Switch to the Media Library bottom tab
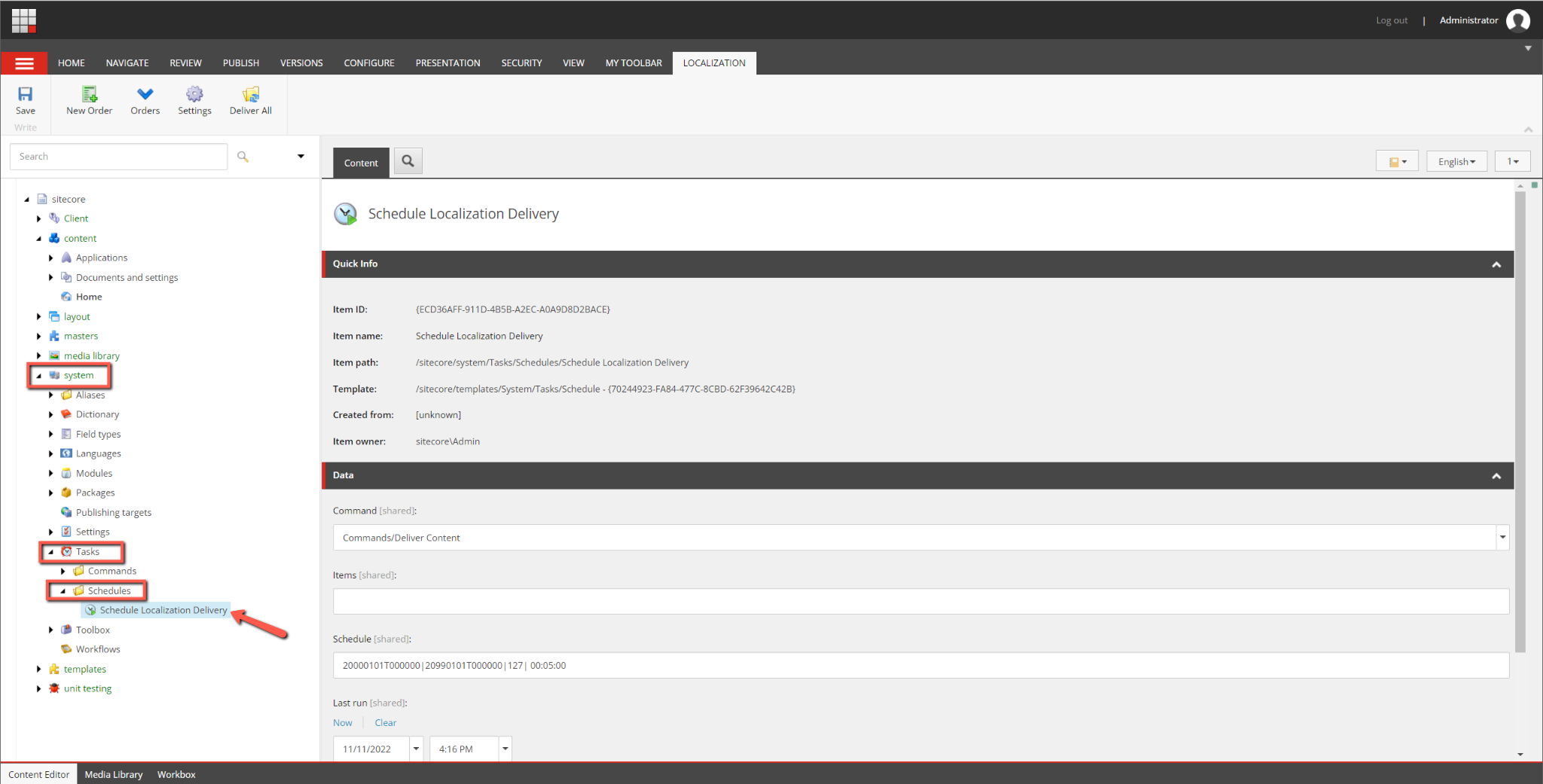 [114, 774]
